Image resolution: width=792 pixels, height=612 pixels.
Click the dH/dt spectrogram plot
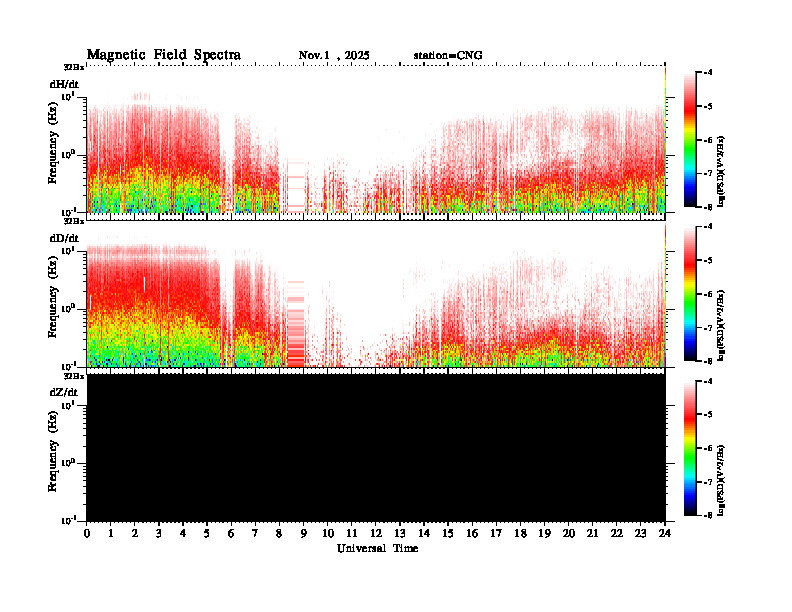click(x=376, y=139)
